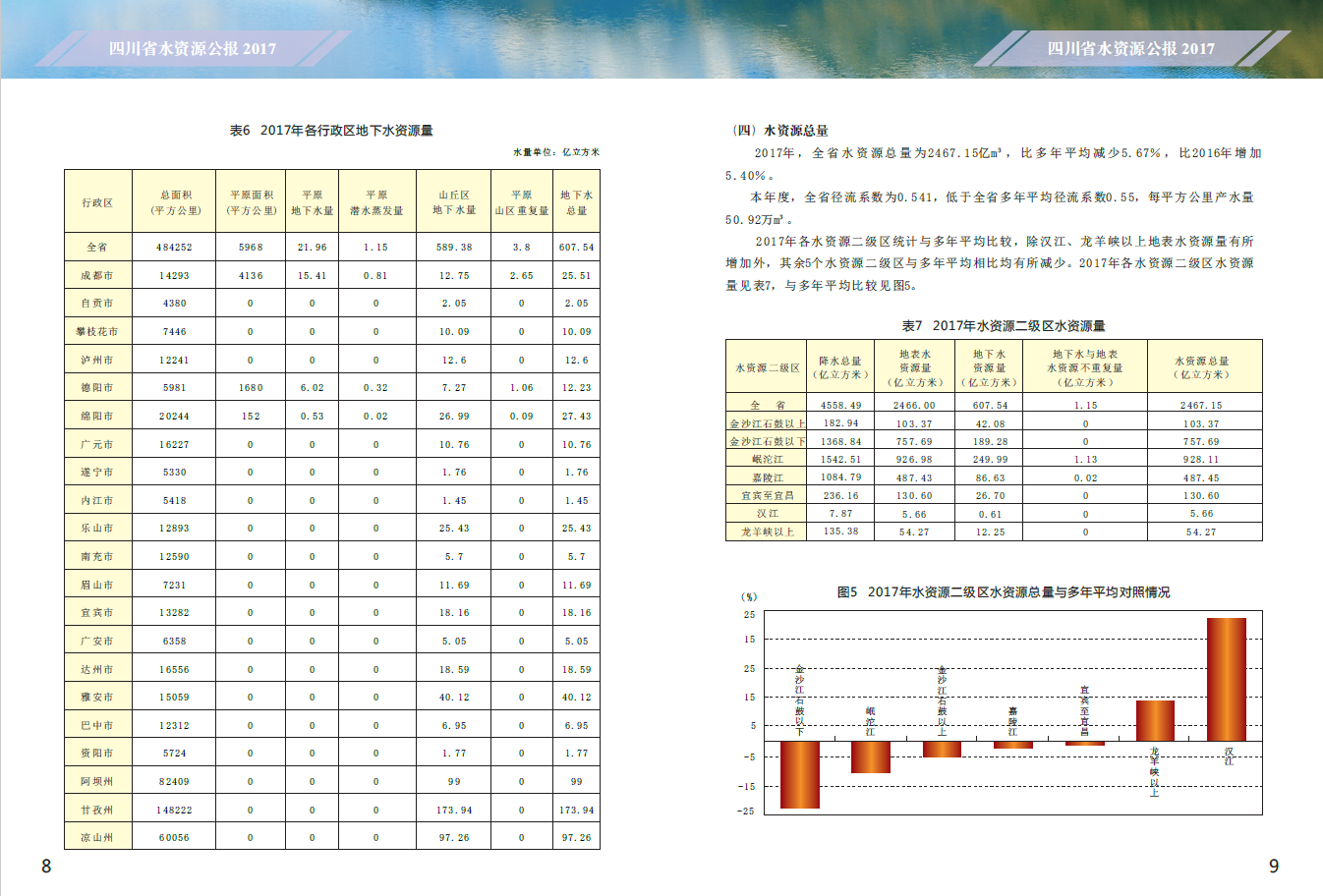Screen dimensions: 1323x896
Task: Click the 甘孜州 total area value 148222
Action: (174, 811)
